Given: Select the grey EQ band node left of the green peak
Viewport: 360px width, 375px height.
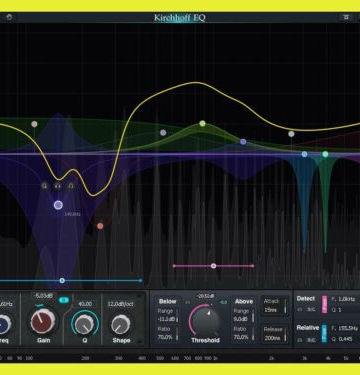Looking at the screenshot, I should pos(163,133).
